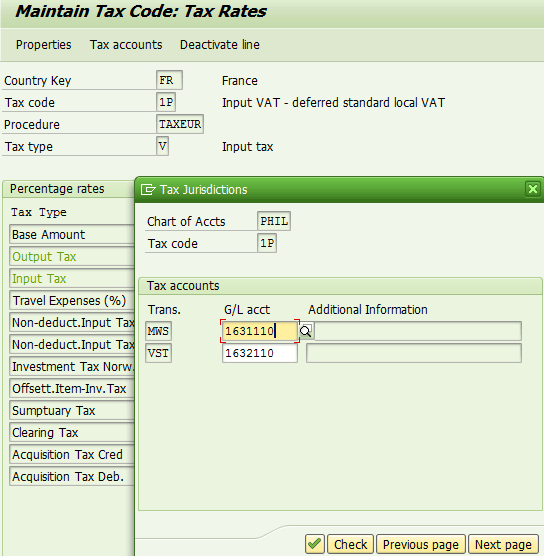Go to Previous page
This screenshot has height=556, width=544.
coord(421,544)
